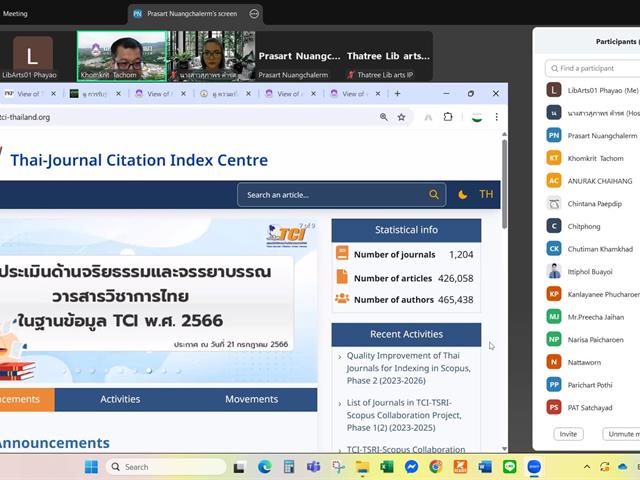Select participant PAT Satchayad in list

(x=593, y=407)
